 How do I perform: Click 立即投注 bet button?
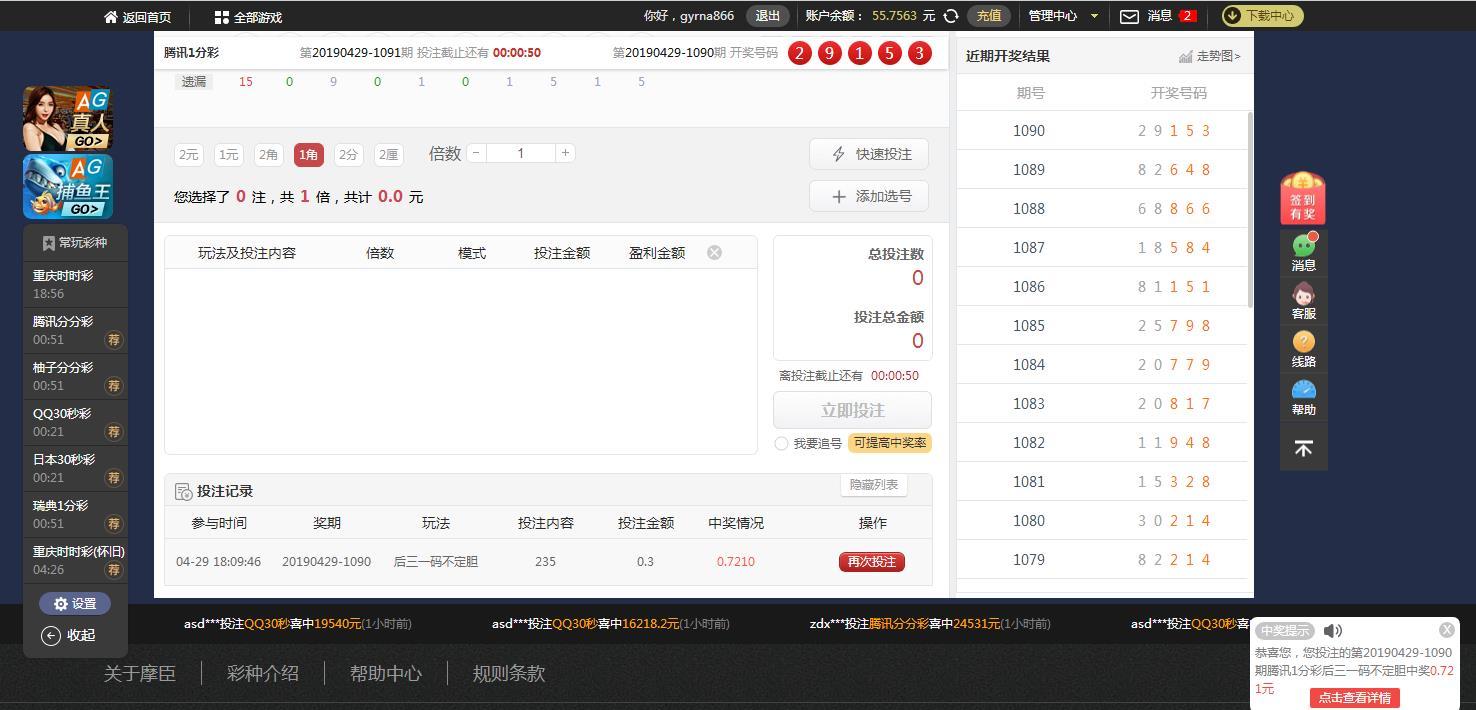tap(852, 410)
